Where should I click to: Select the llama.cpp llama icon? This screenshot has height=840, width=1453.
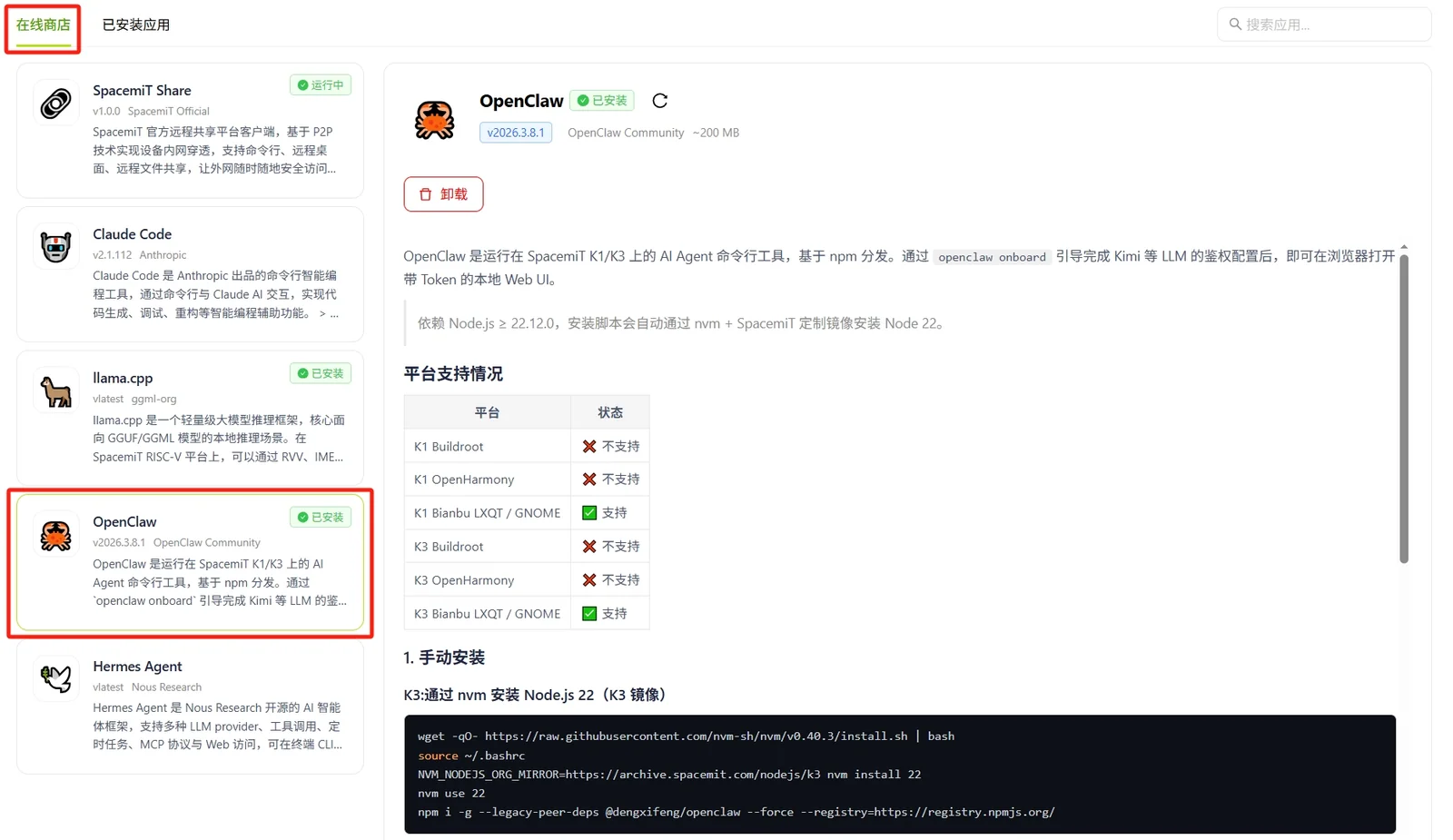(56, 391)
